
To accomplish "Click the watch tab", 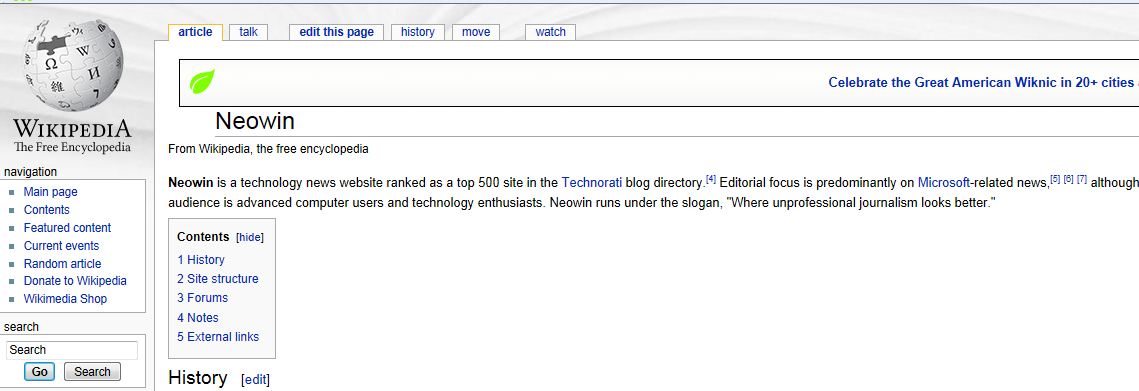I will tap(551, 32).
